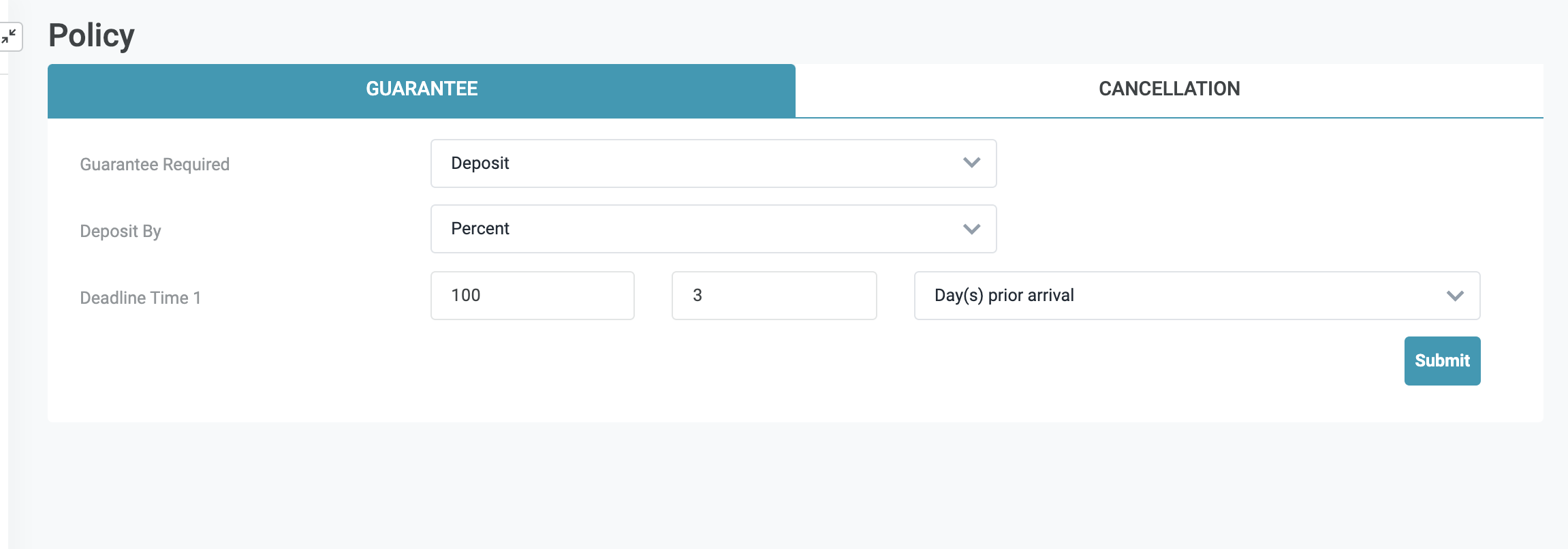Click the selected 'Percent' value text
The image size is (1568, 549).
click(x=480, y=229)
